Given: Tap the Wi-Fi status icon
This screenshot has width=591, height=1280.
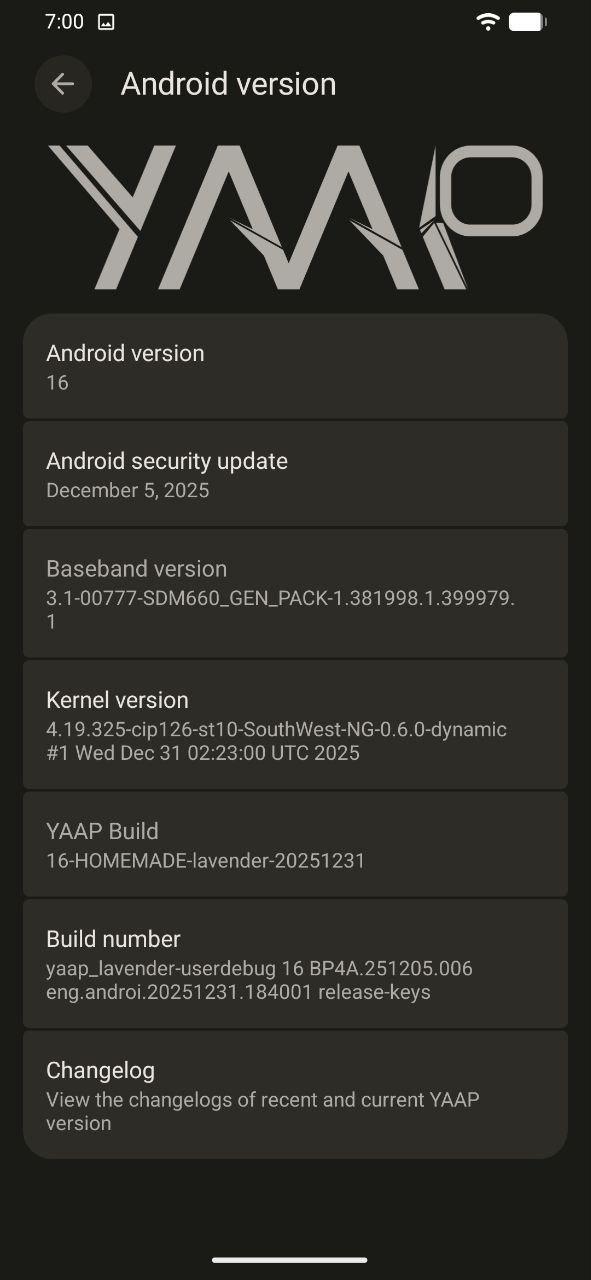Looking at the screenshot, I should (488, 22).
